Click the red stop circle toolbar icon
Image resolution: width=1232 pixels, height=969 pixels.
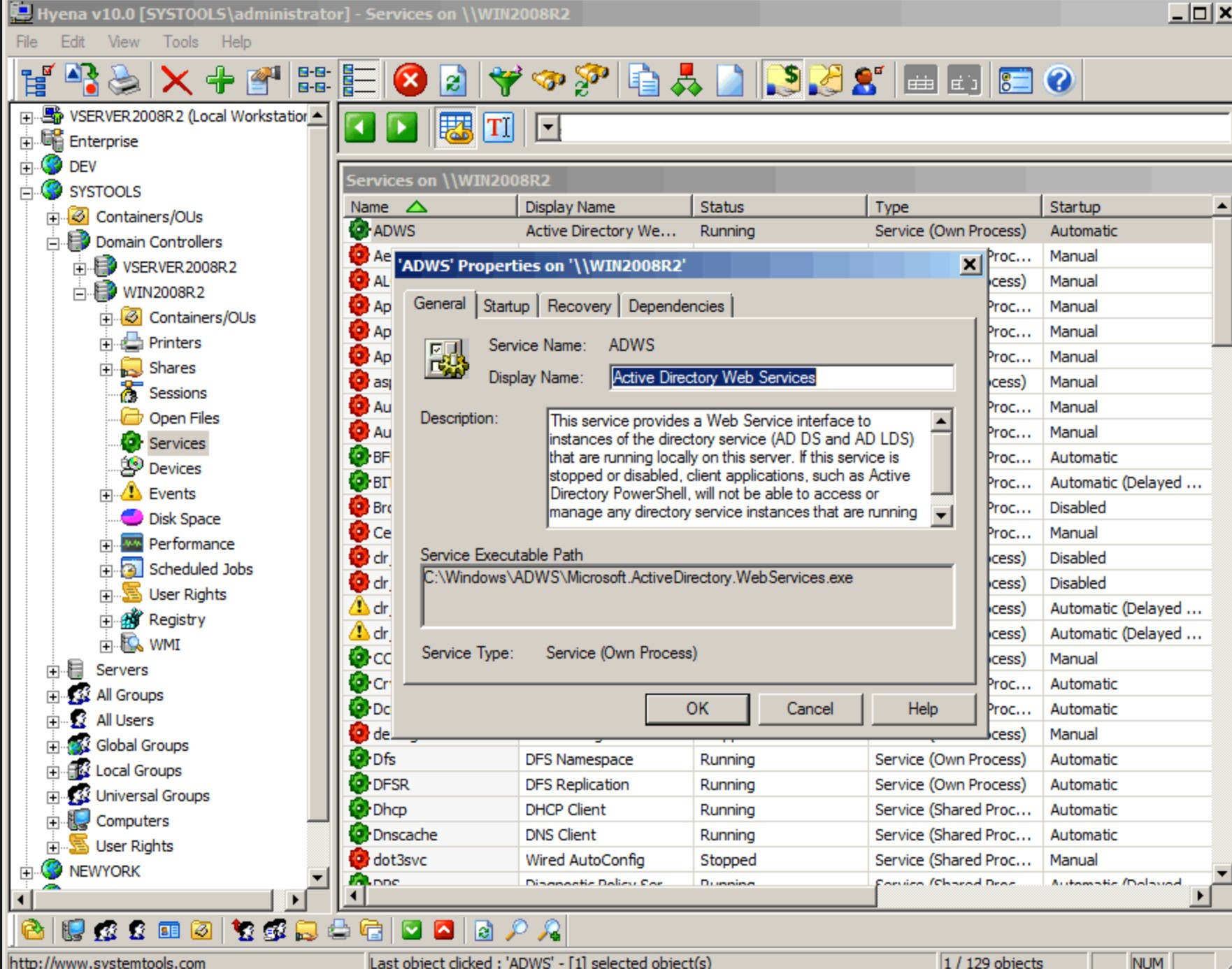(x=410, y=80)
